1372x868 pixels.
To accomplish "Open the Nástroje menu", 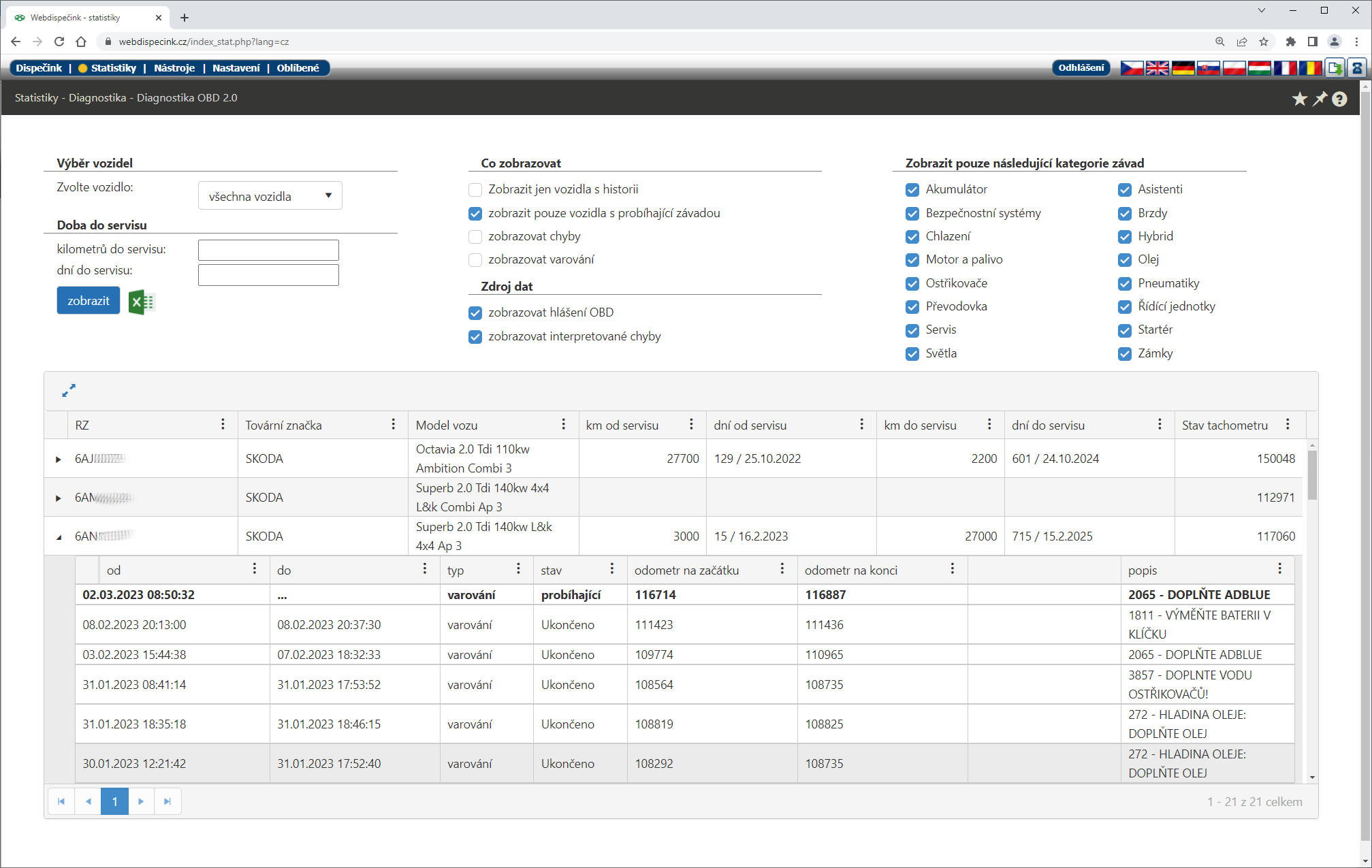I will click(174, 68).
